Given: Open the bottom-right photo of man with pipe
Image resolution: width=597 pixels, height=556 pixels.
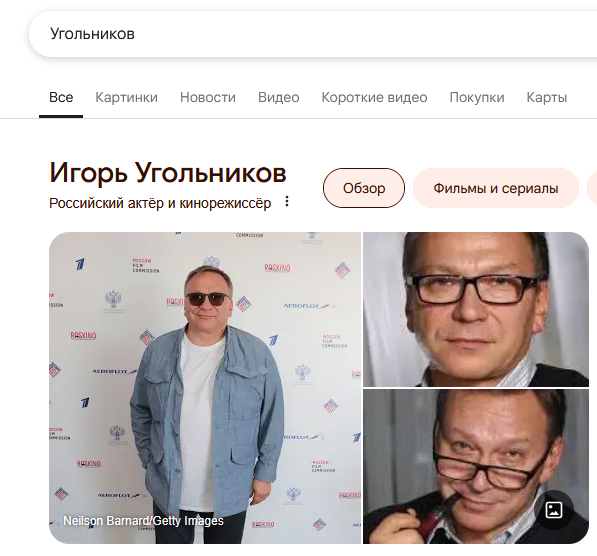Looking at the screenshot, I should pyautogui.click(x=476, y=467).
